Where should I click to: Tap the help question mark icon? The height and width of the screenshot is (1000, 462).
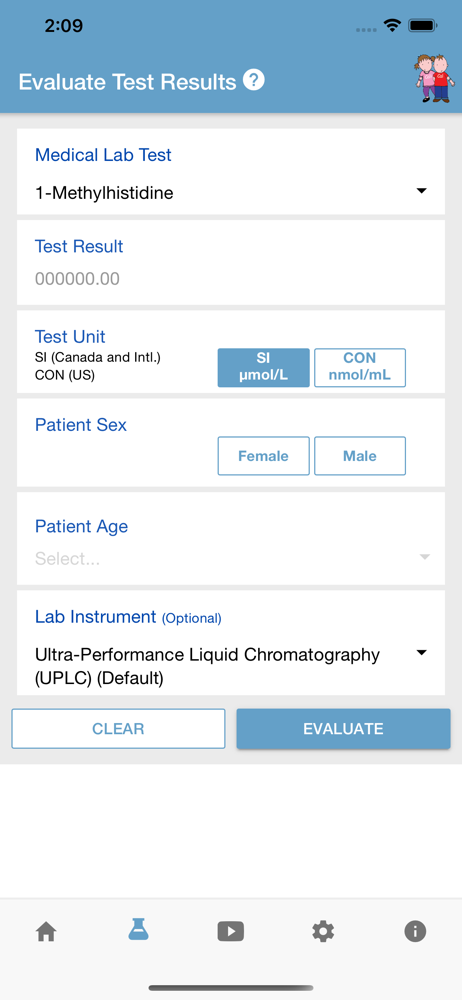[x=254, y=80]
